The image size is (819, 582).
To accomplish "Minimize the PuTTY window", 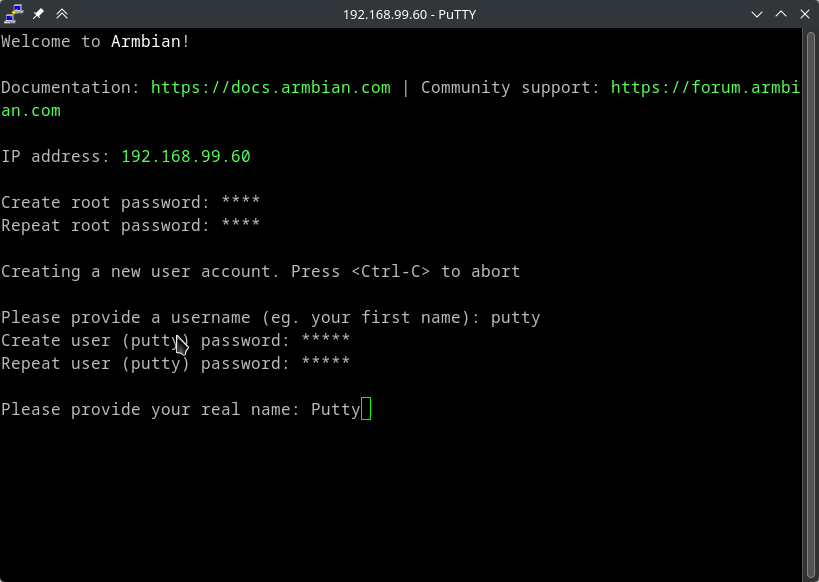I will (x=757, y=14).
